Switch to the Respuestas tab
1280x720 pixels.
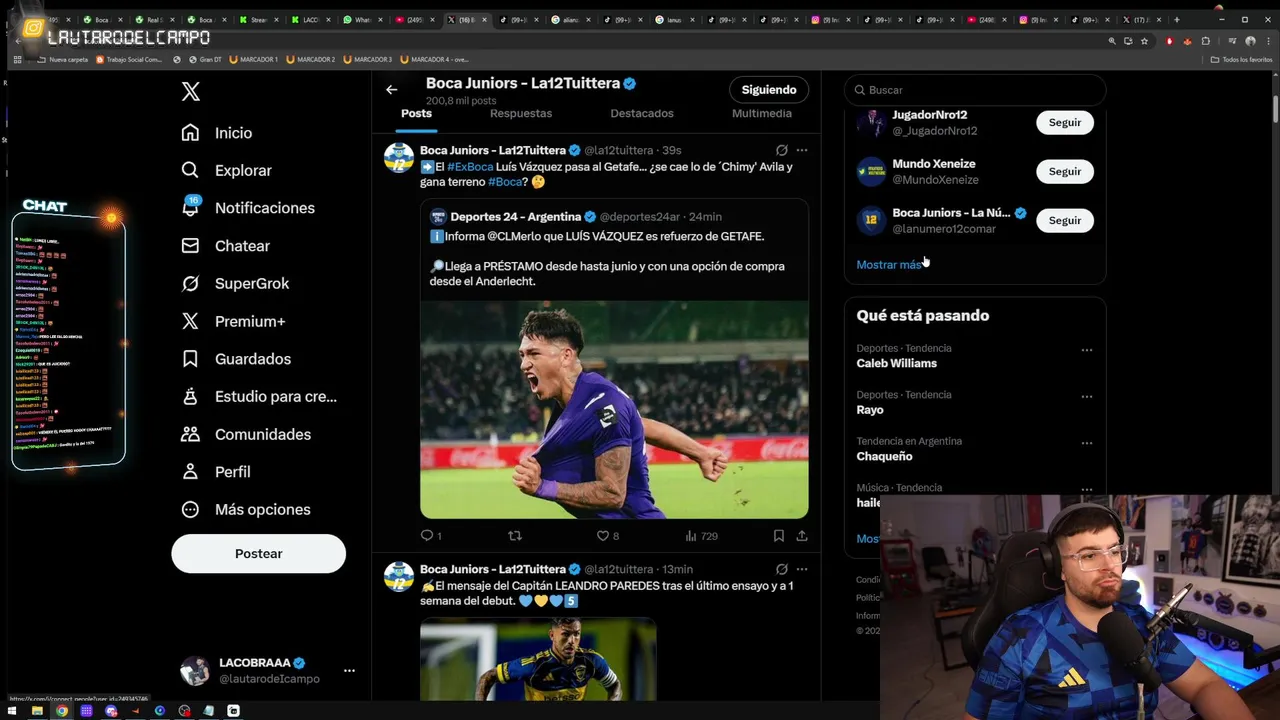click(521, 114)
